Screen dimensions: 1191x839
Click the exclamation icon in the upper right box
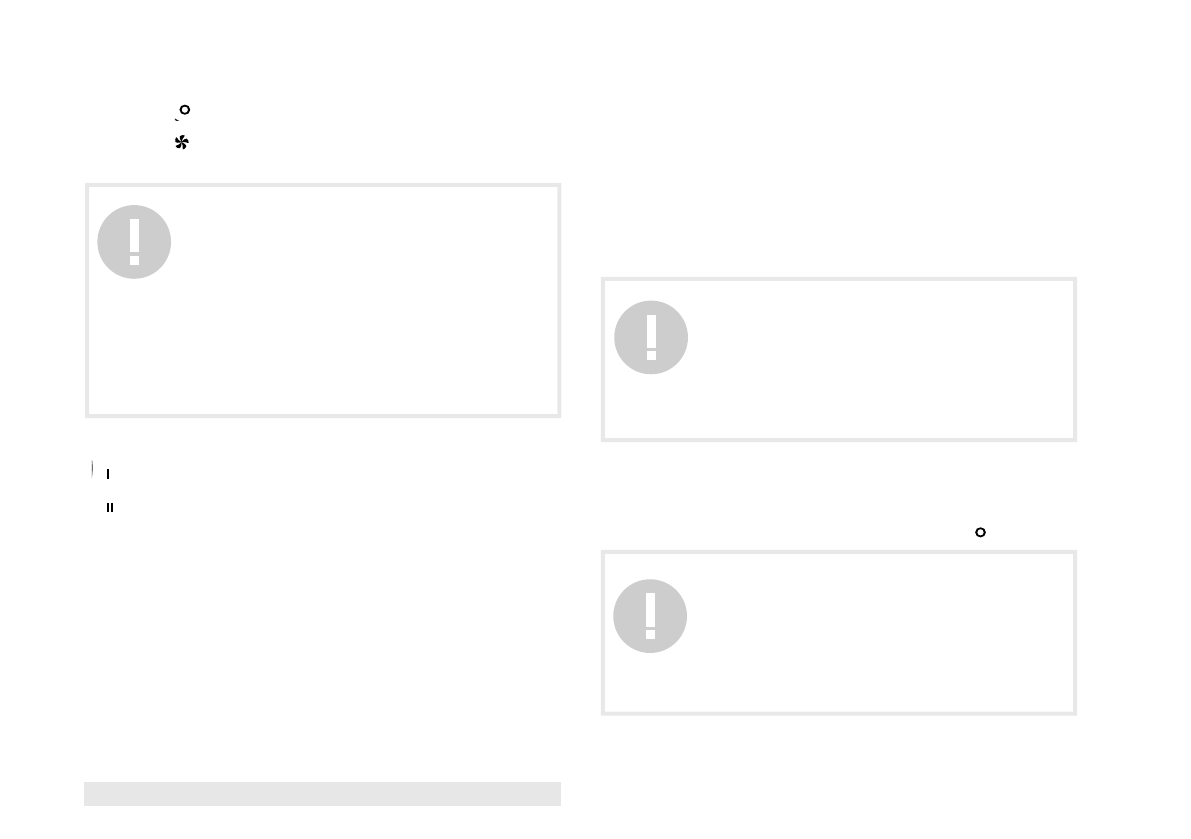coord(651,338)
